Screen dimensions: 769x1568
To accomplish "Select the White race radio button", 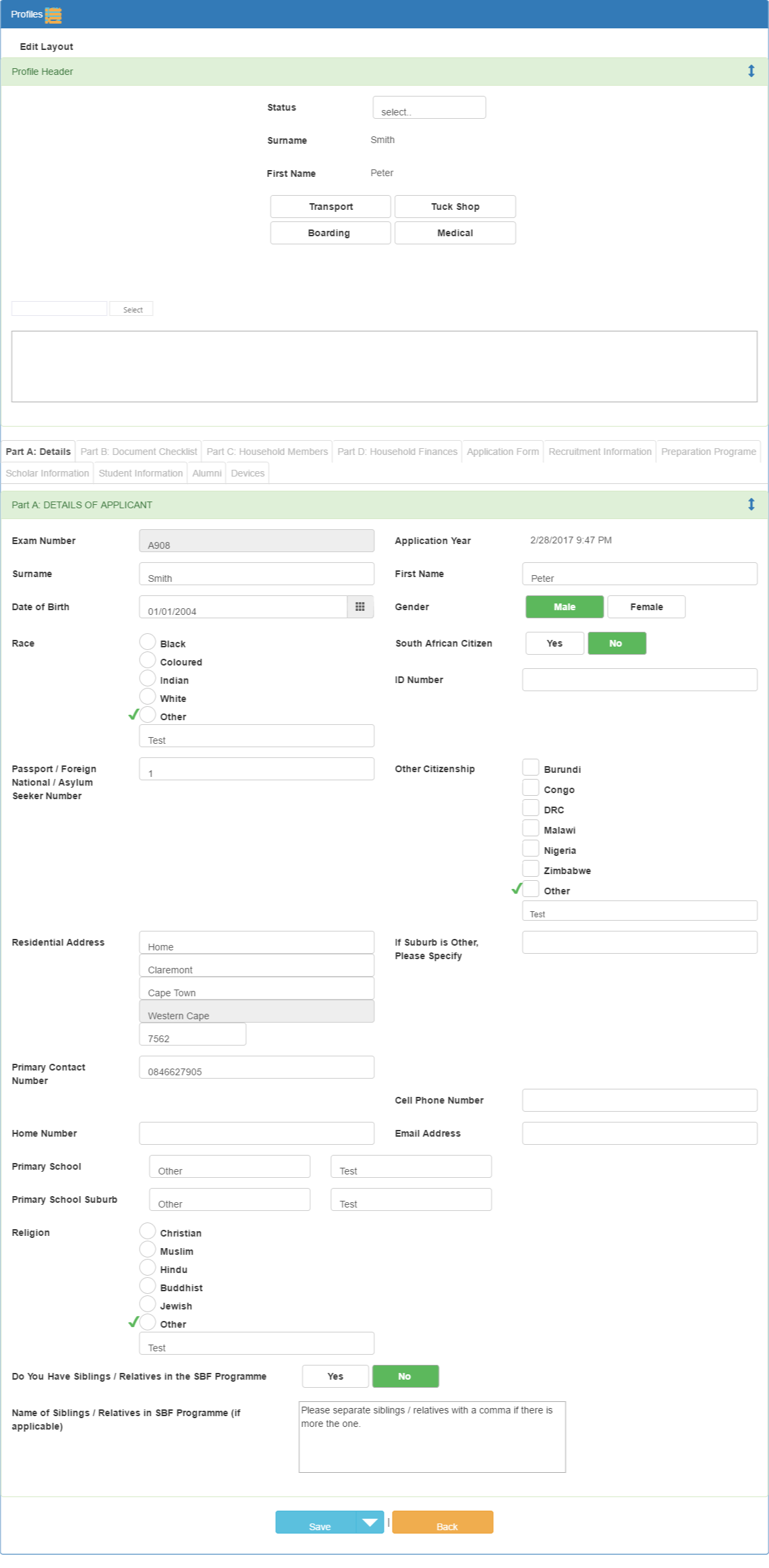I will click(148, 697).
